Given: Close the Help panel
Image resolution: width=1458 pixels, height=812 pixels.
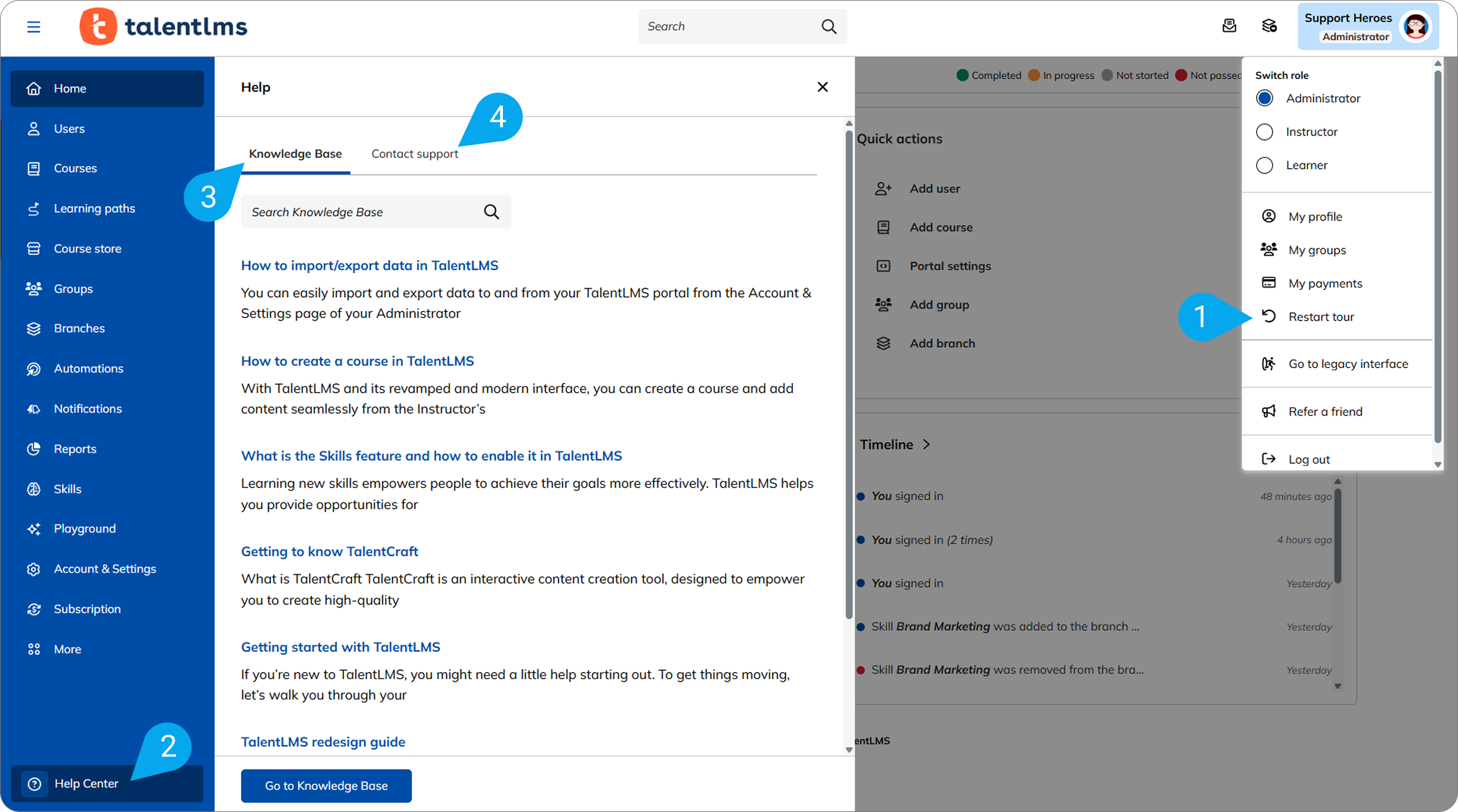Looking at the screenshot, I should [823, 87].
